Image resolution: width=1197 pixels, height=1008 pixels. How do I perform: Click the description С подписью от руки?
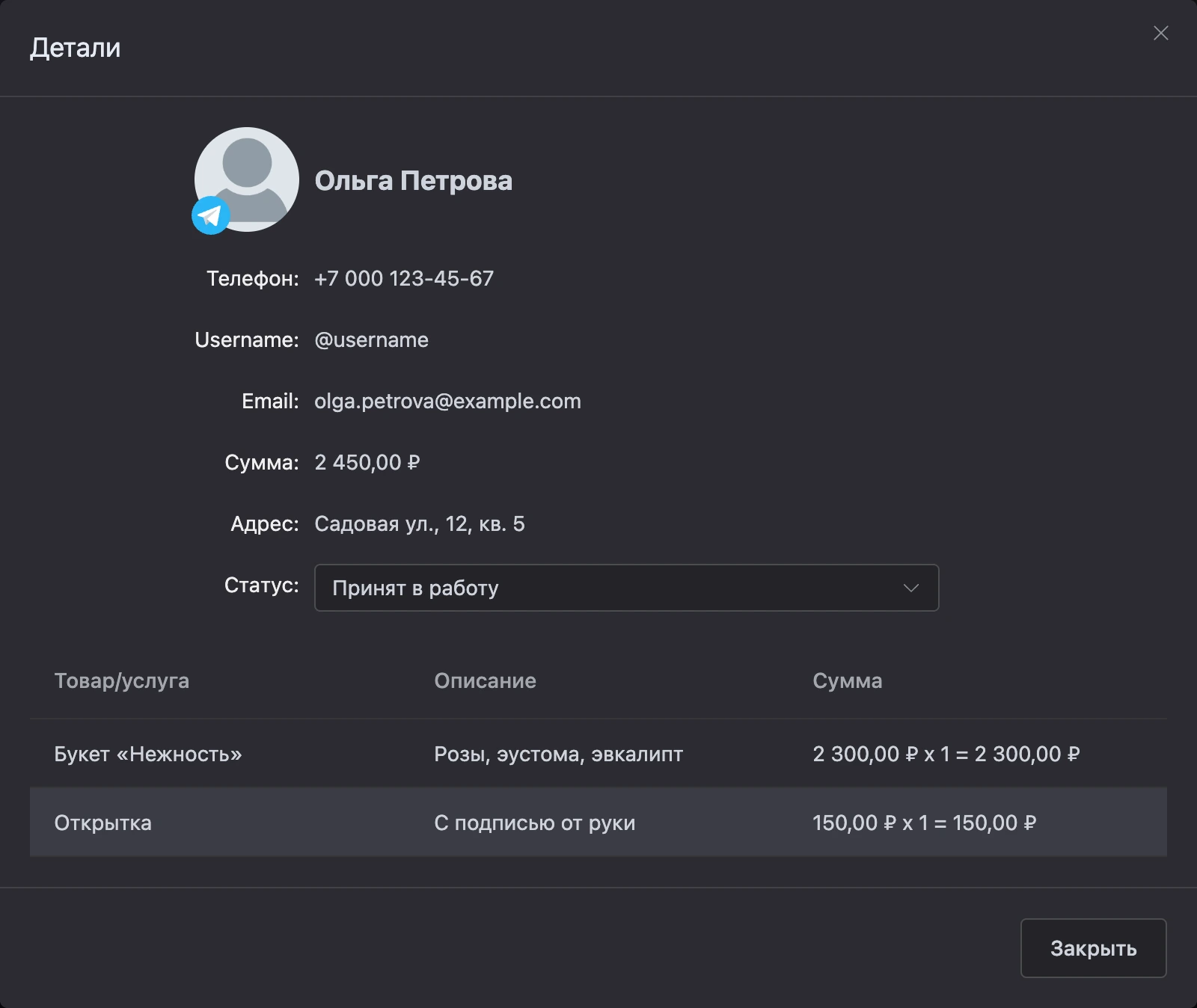pyautogui.click(x=535, y=823)
